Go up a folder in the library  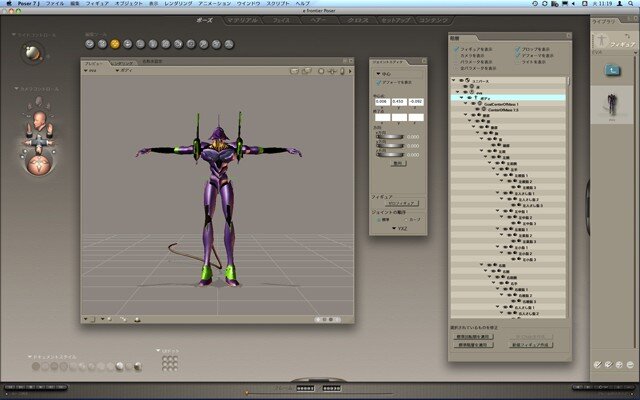[x=612, y=71]
